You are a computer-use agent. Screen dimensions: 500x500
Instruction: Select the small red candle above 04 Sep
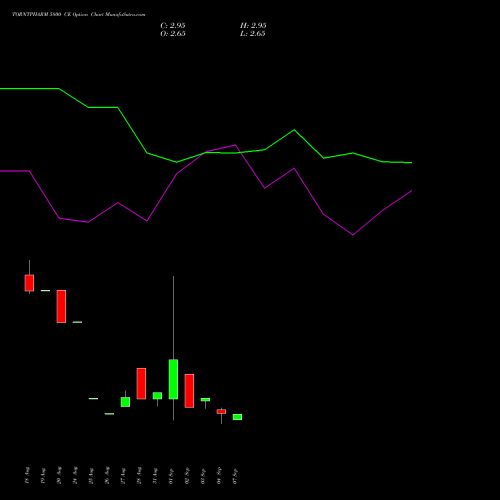[x=221, y=411]
